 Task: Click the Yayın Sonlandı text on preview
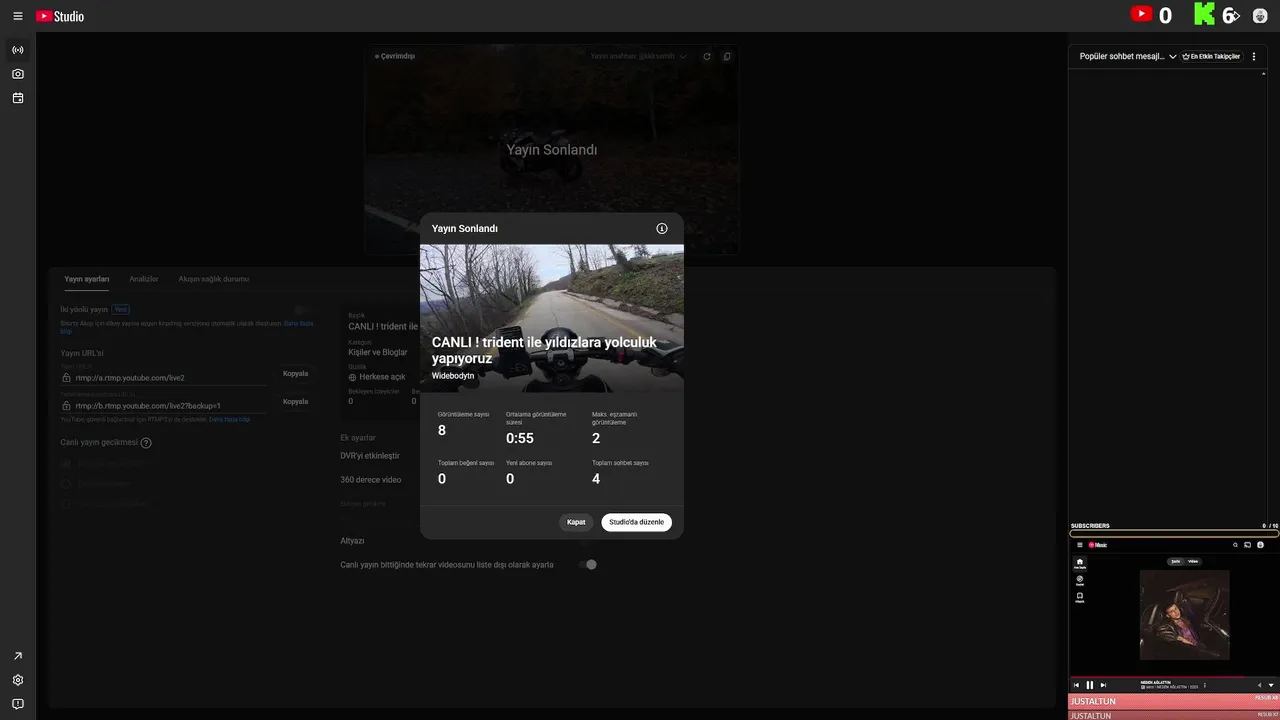click(x=552, y=150)
